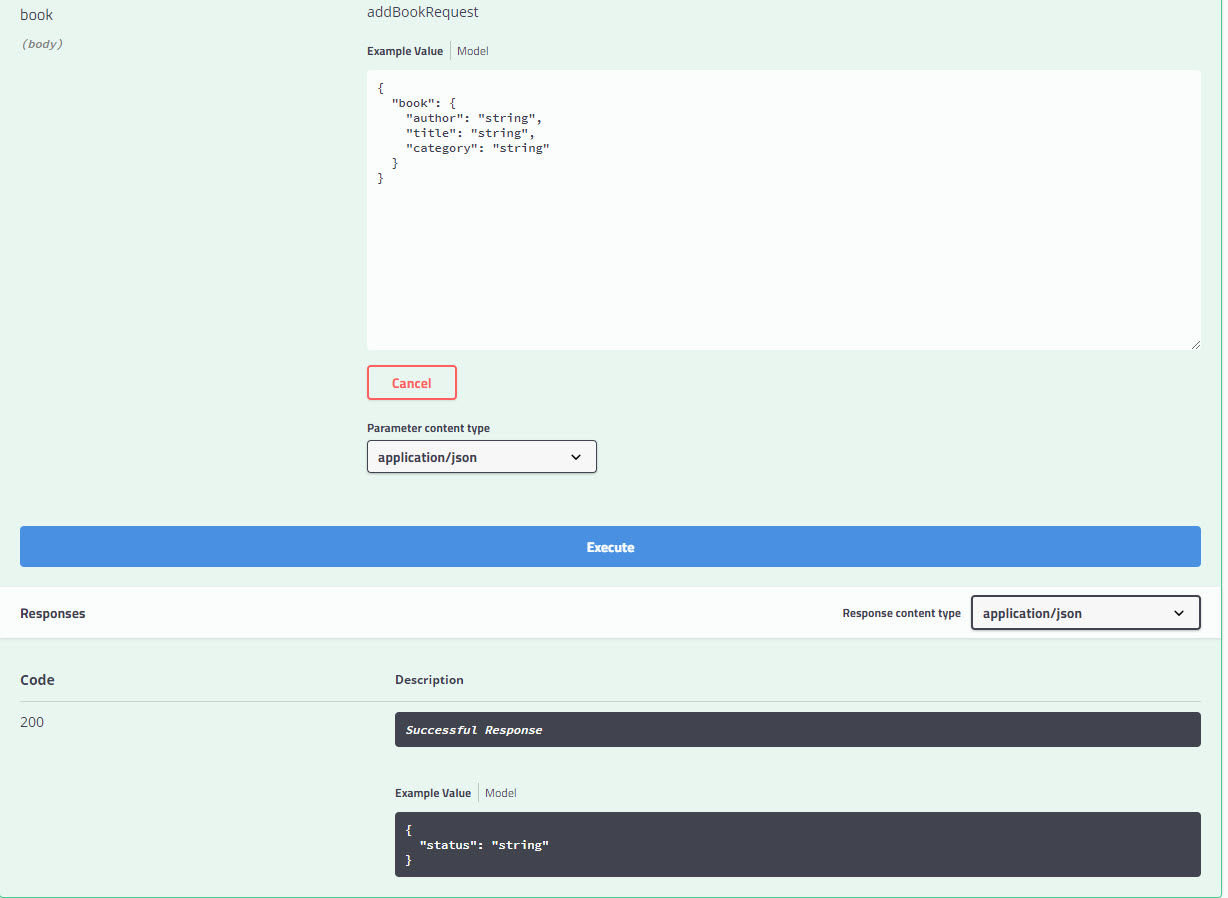Click the blue Execute button
1228x898 pixels.
click(610, 547)
